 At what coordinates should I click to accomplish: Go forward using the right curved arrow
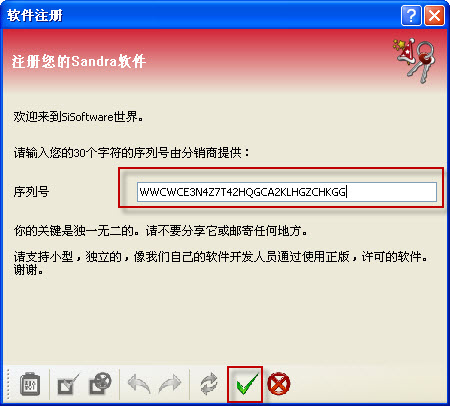(170, 384)
